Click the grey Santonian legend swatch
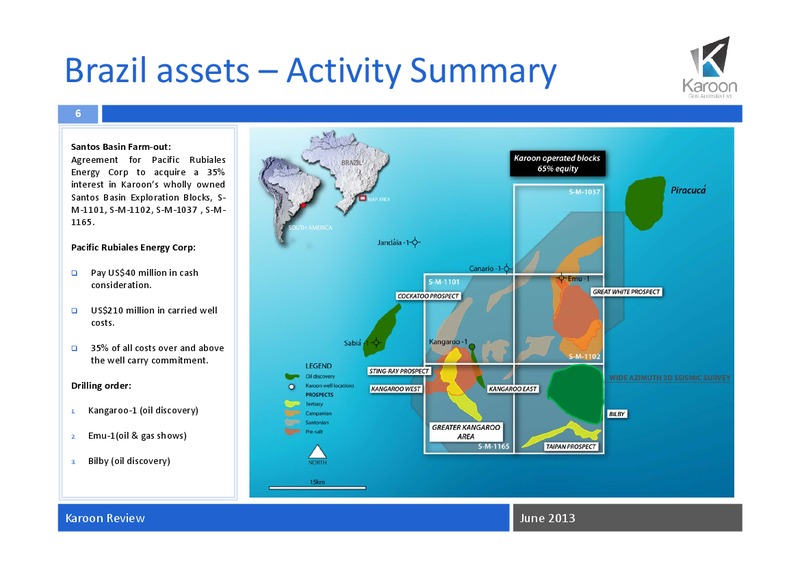This screenshot has height=566, width=800. [292, 423]
